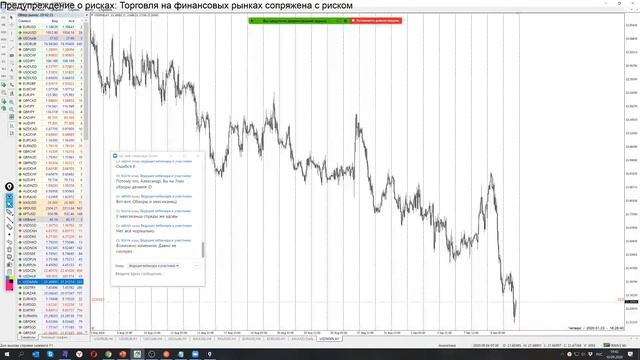Select the text label 'A' tool
This screenshot has height=360, width=640.
(x=11, y=70)
